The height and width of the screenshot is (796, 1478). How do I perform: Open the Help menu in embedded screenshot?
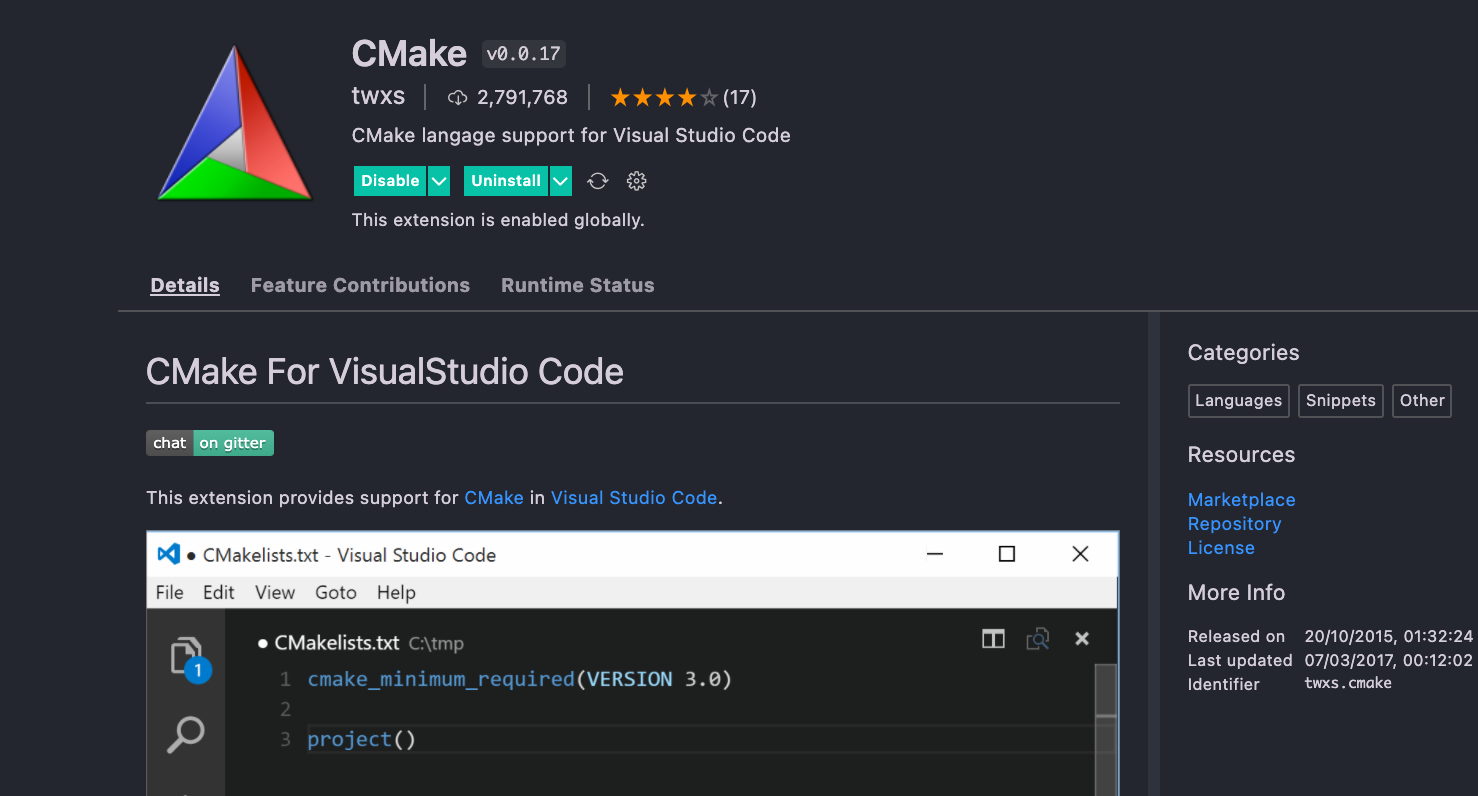pos(396,592)
